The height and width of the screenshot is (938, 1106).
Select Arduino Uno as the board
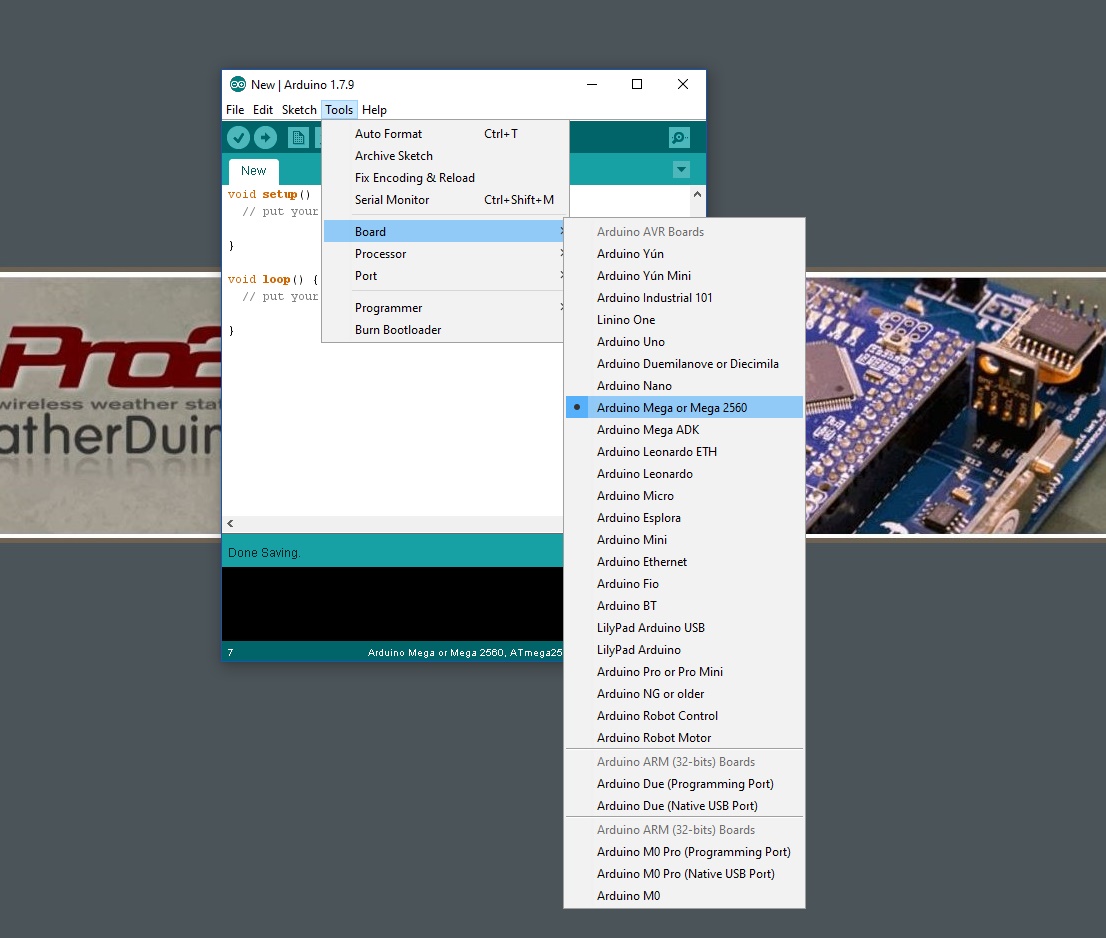coord(630,342)
